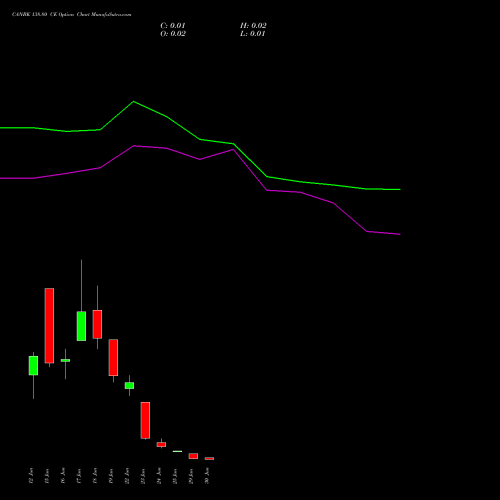Select the tiny green candle above 25 Jan
Viewport: 500px width, 500px height.
point(177,451)
